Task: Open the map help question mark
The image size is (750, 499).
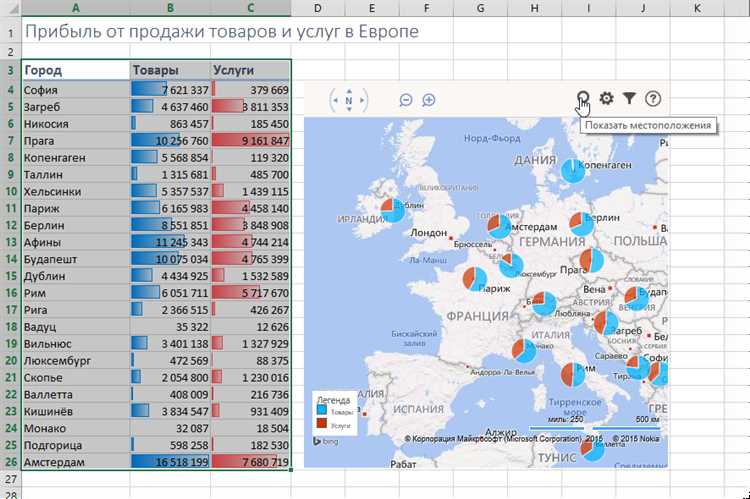Action: (653, 99)
